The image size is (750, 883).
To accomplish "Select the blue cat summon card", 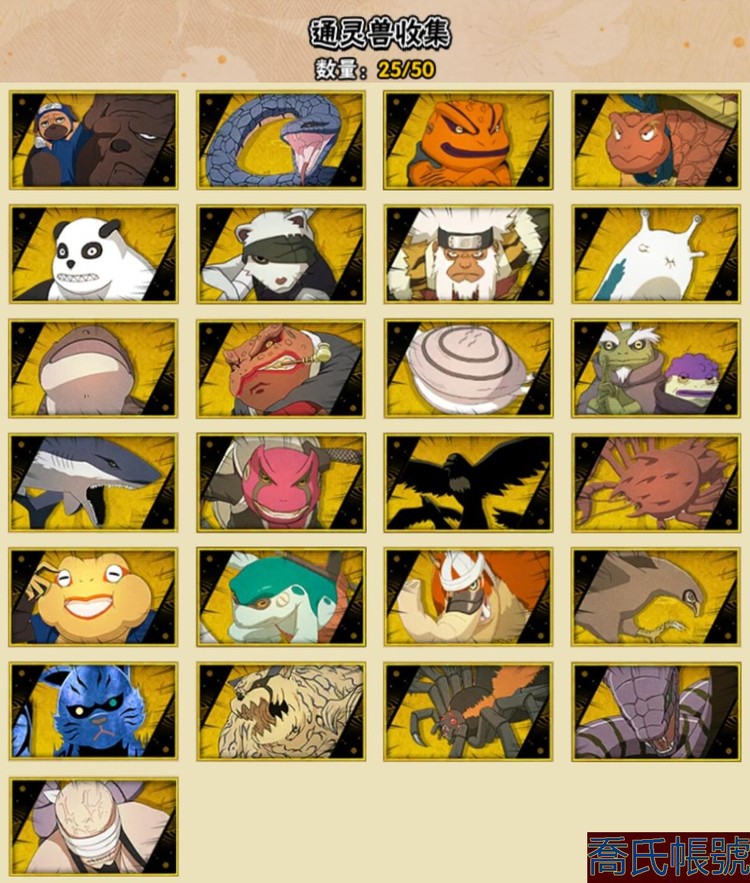I will [x=93, y=711].
